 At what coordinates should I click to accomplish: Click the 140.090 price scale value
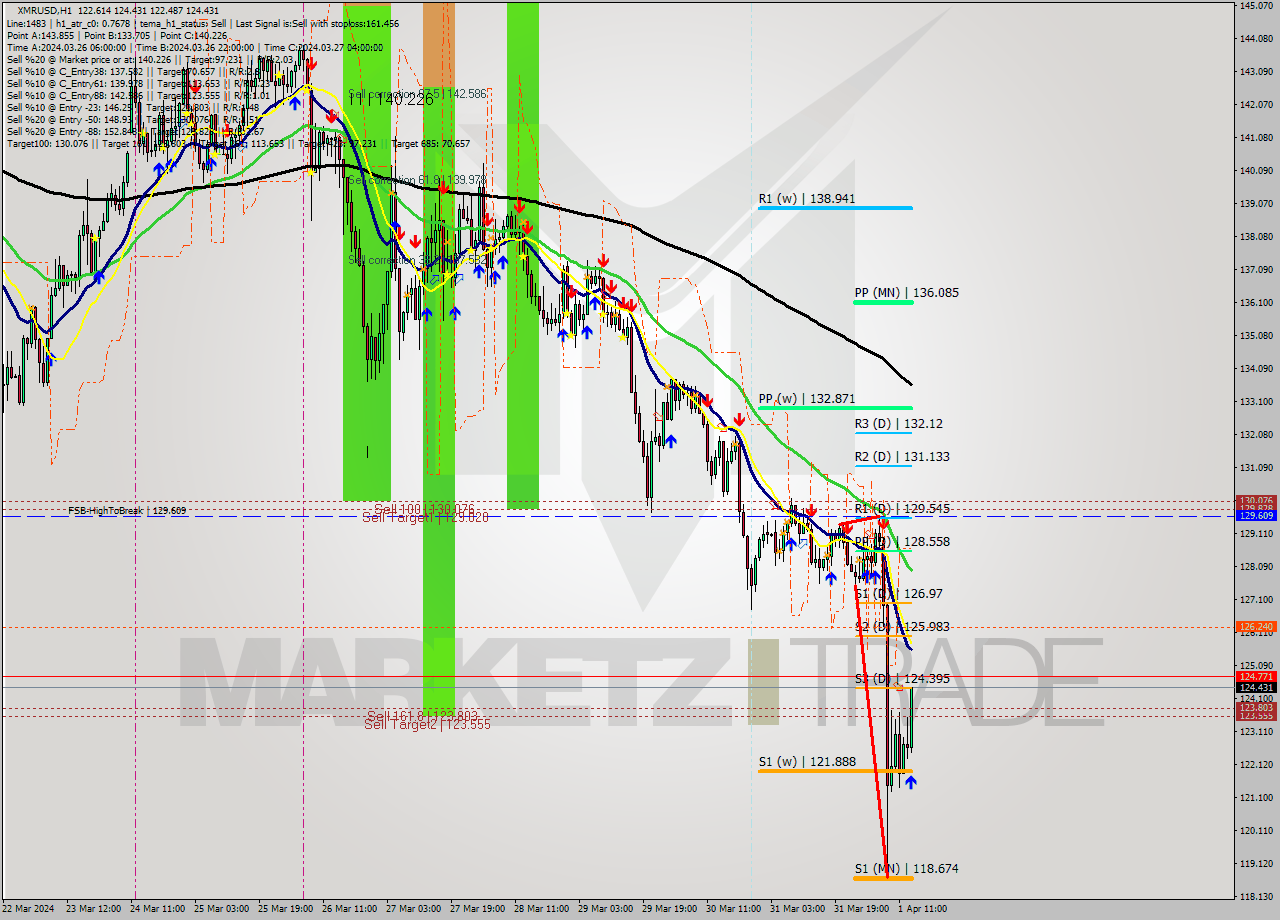1256,170
